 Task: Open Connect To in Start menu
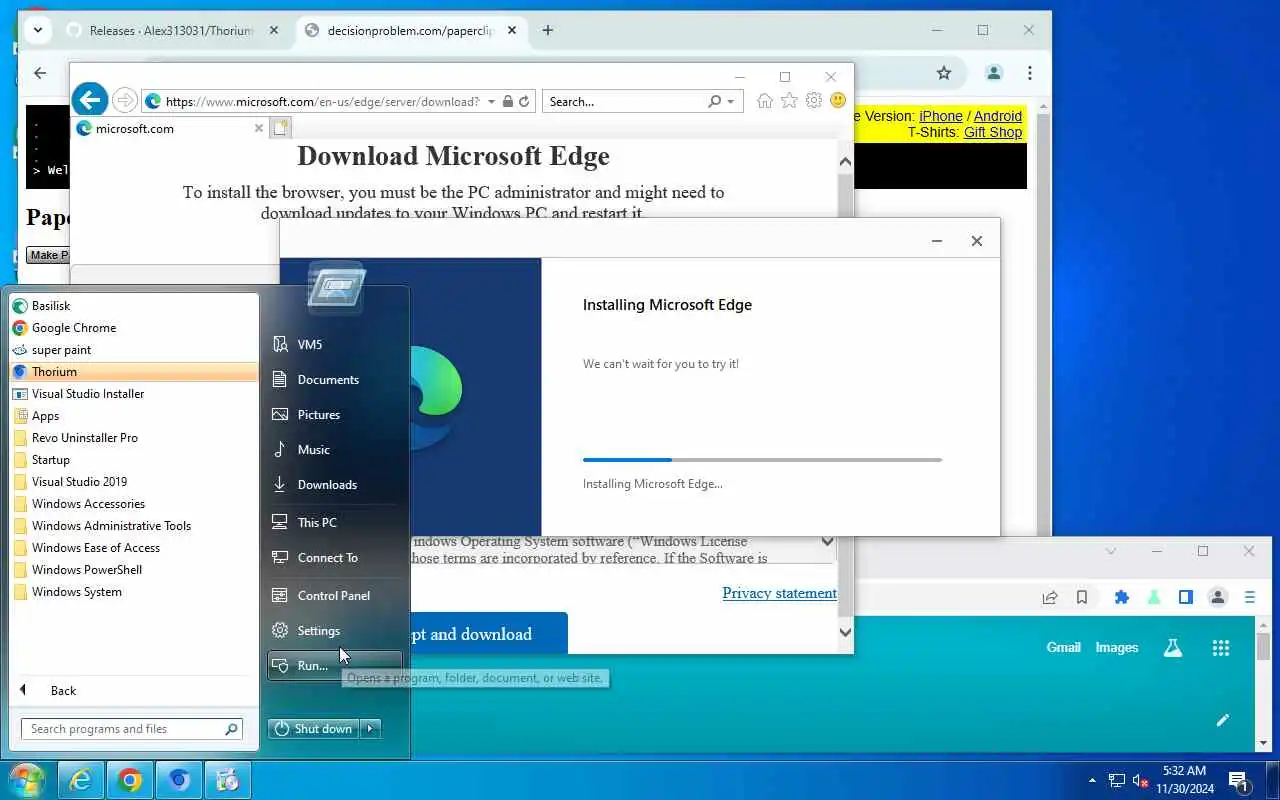pyautogui.click(x=334, y=557)
